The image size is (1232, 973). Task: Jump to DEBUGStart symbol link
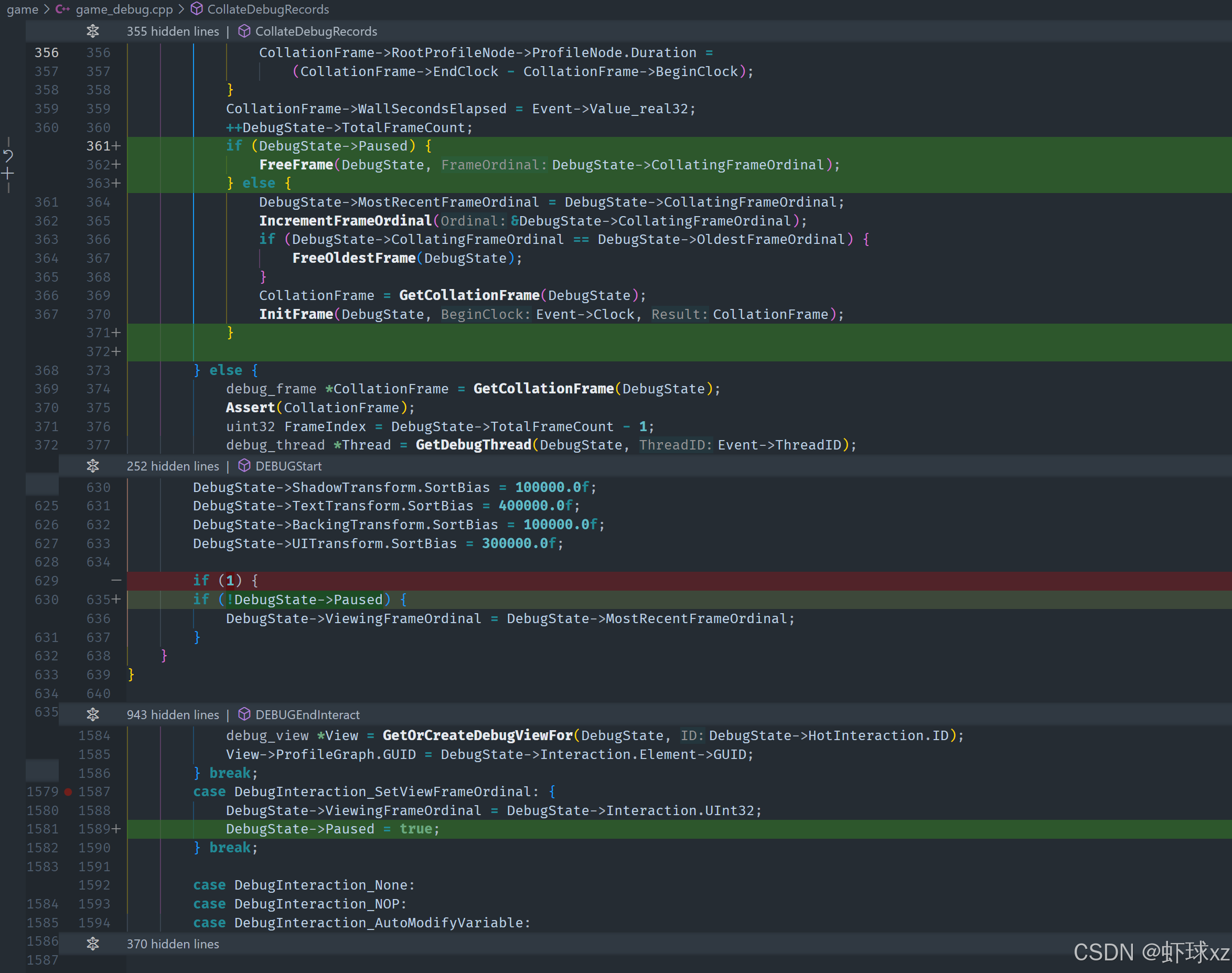tap(288, 466)
